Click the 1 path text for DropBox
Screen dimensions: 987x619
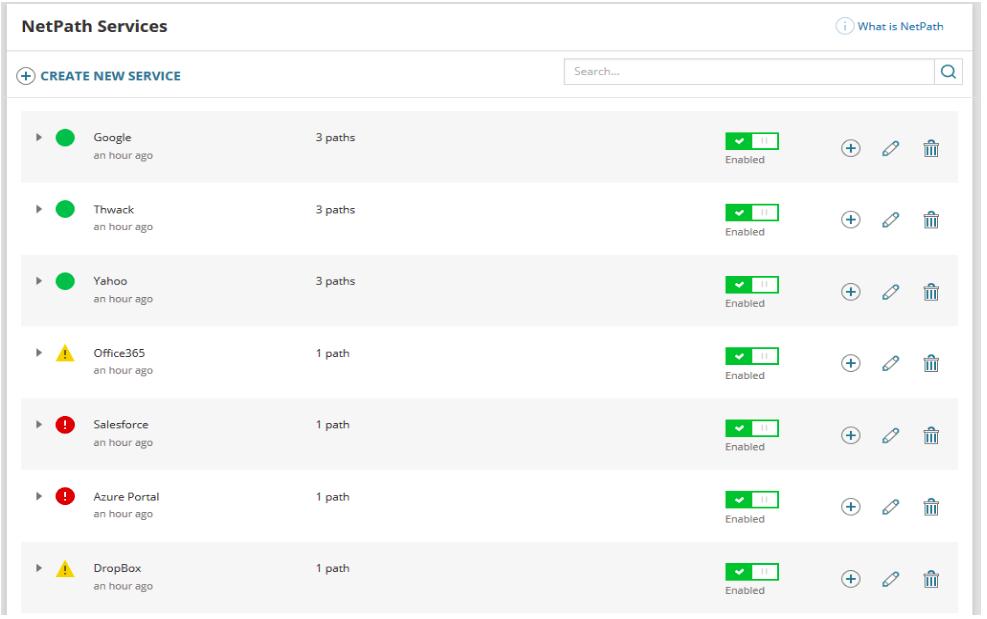[x=332, y=569]
